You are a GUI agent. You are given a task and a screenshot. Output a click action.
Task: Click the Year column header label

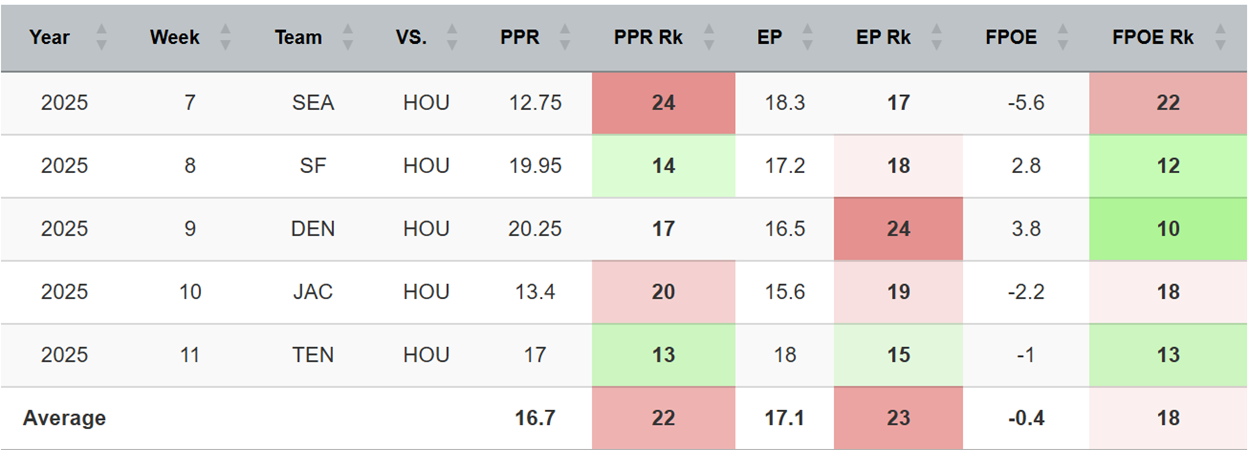50,38
